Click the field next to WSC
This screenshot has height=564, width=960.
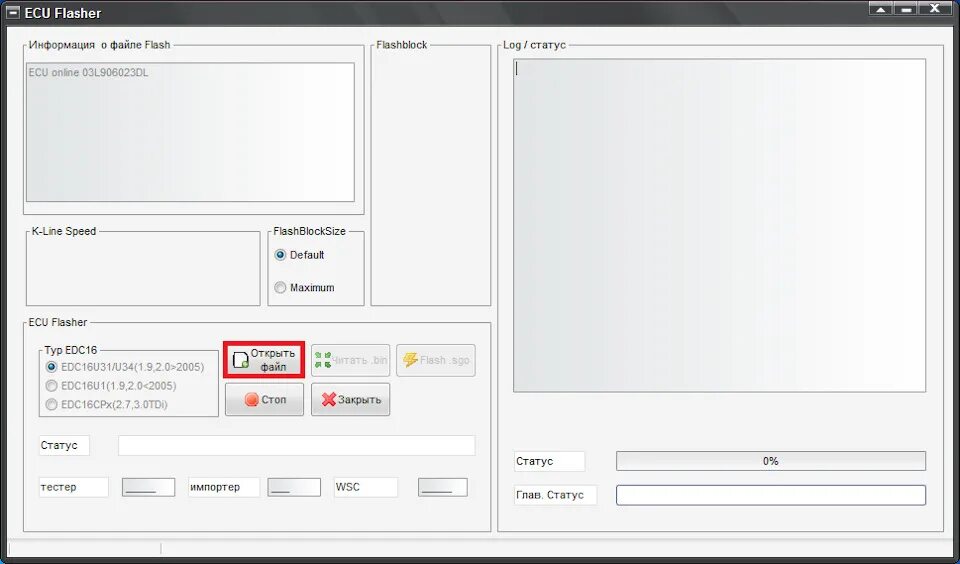point(443,487)
